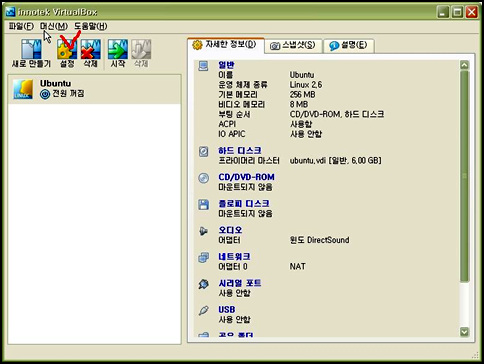Click the USB plug icon
This screenshot has width=484, height=364.
[203, 310]
